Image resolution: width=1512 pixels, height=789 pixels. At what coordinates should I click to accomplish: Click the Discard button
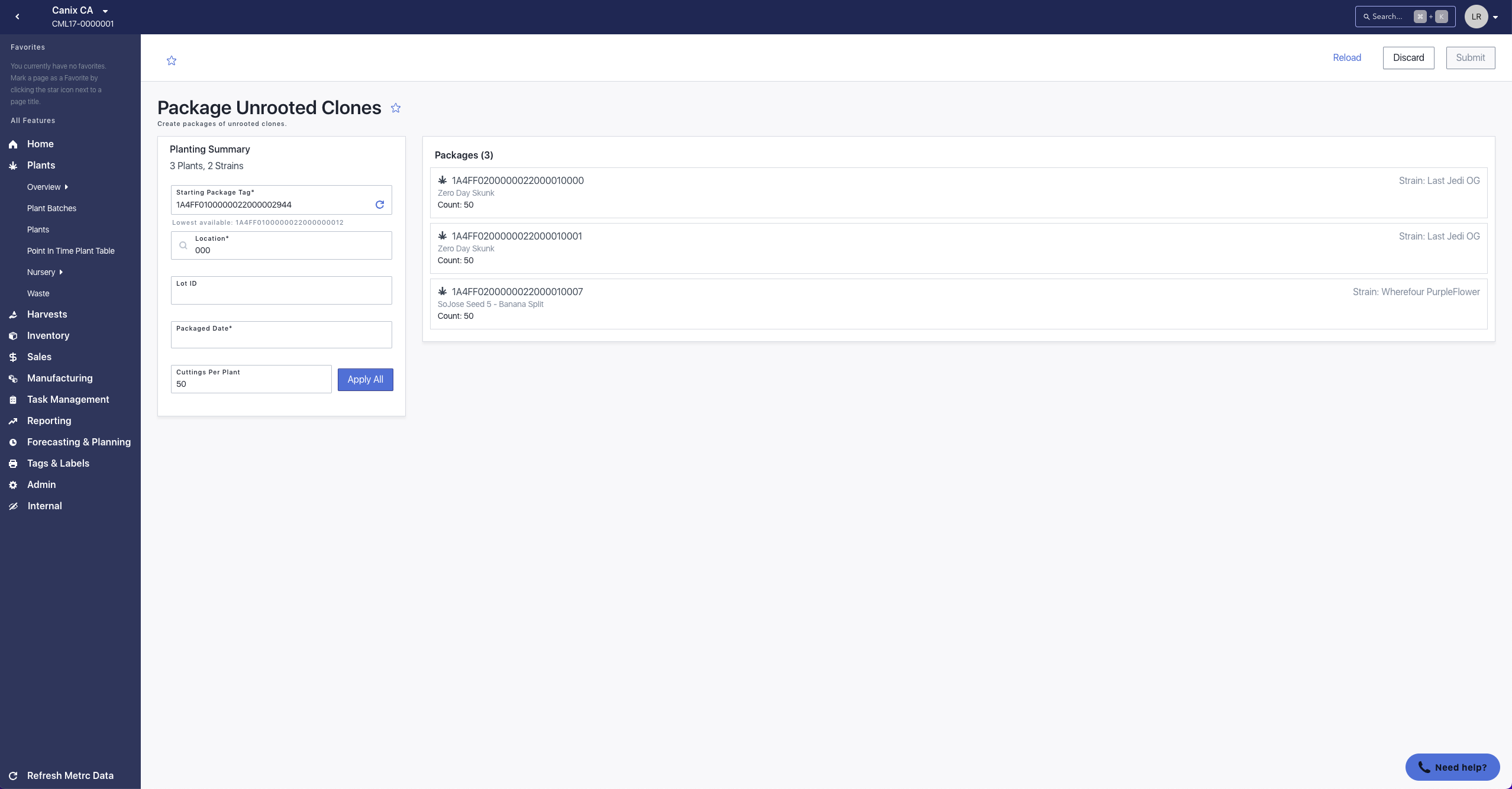coord(1408,57)
